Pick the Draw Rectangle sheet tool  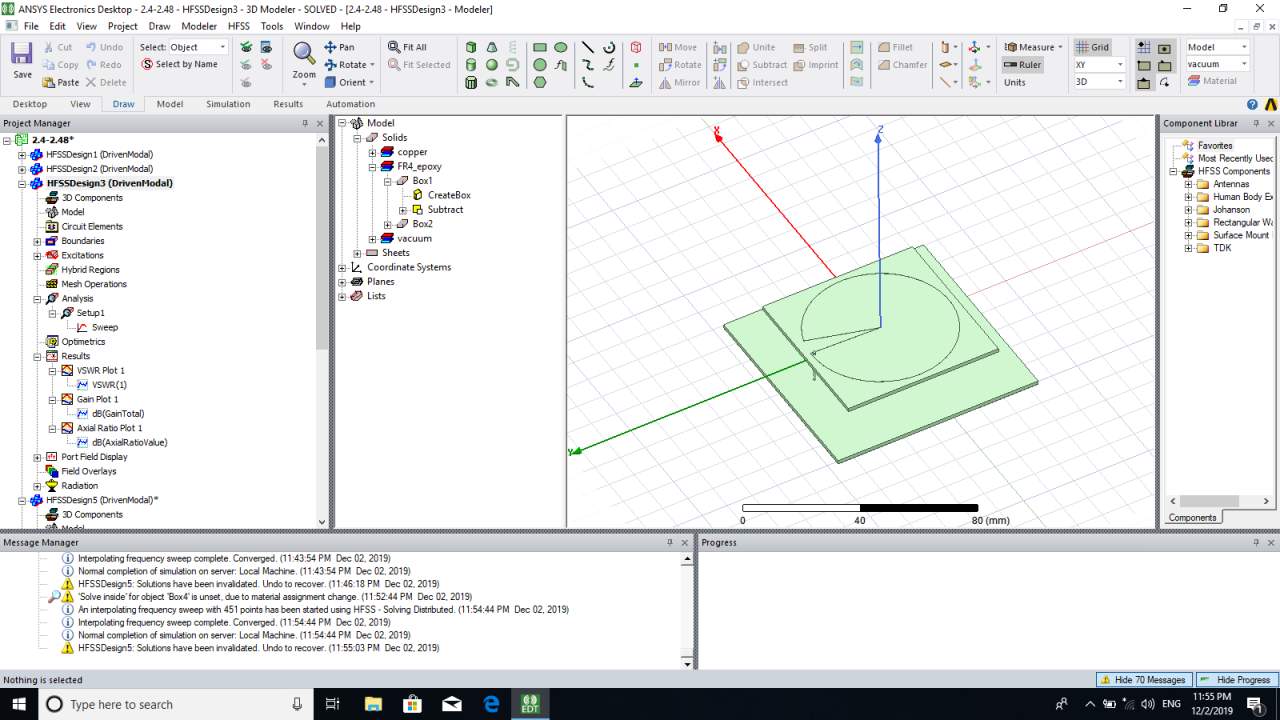click(540, 47)
